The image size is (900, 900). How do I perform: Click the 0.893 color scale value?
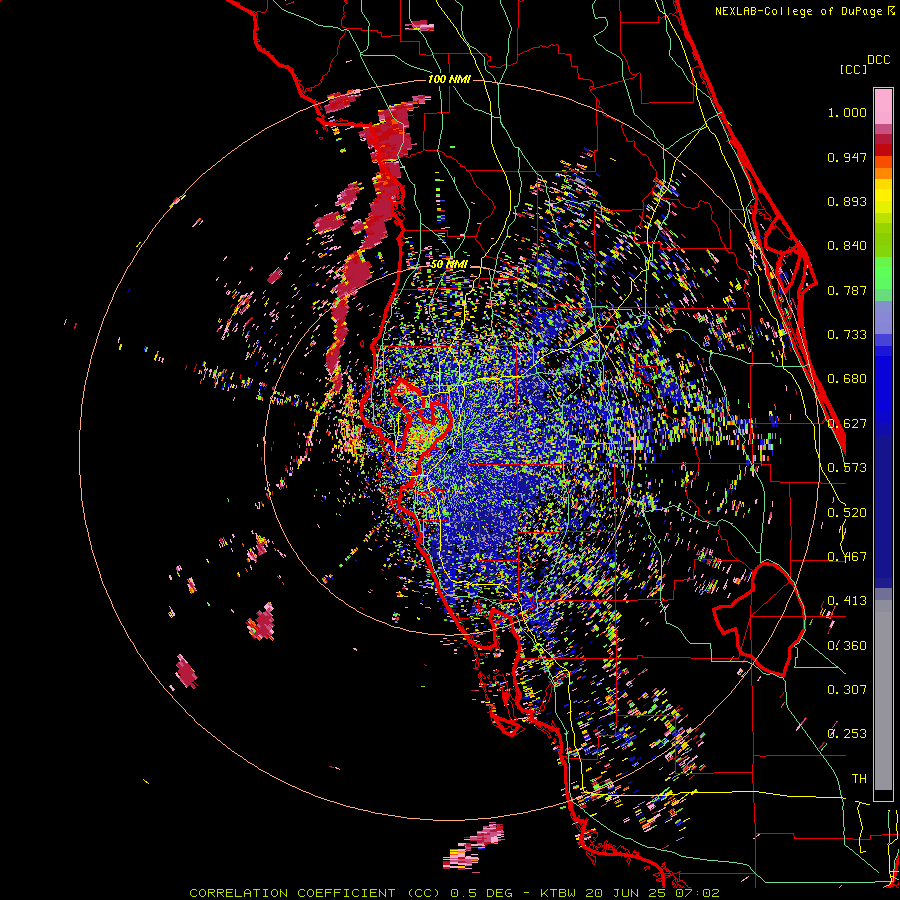coord(847,201)
